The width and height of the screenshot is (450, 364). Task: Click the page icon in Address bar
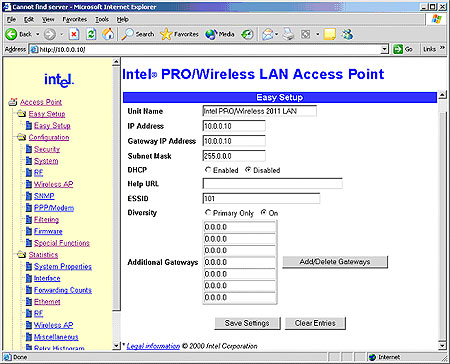point(34,49)
